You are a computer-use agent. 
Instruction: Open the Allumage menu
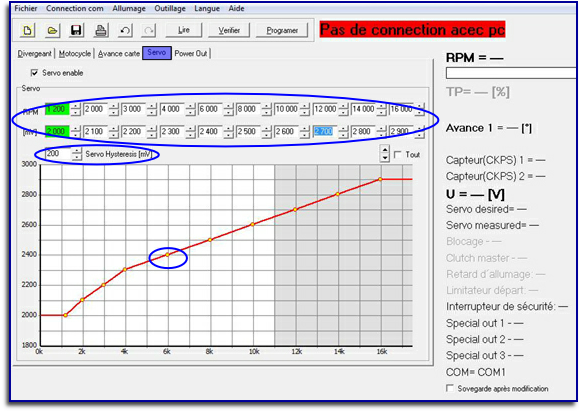129,8
